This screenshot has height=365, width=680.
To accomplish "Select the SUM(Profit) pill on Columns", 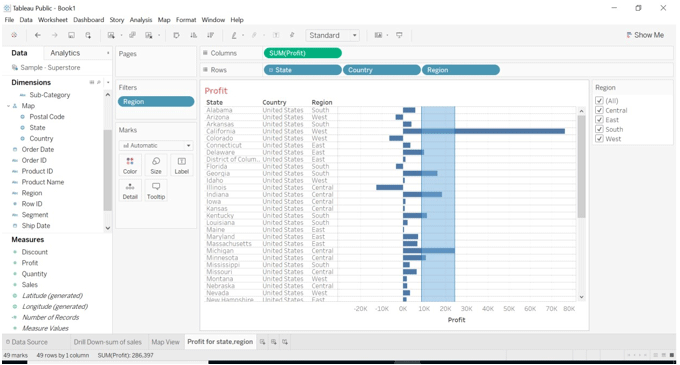I will click(302, 53).
